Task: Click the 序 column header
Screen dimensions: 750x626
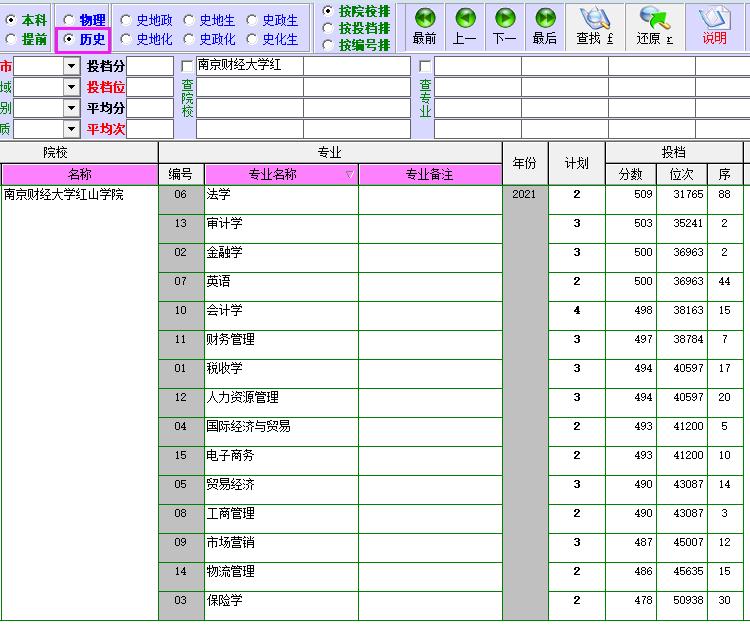Action: click(x=725, y=175)
